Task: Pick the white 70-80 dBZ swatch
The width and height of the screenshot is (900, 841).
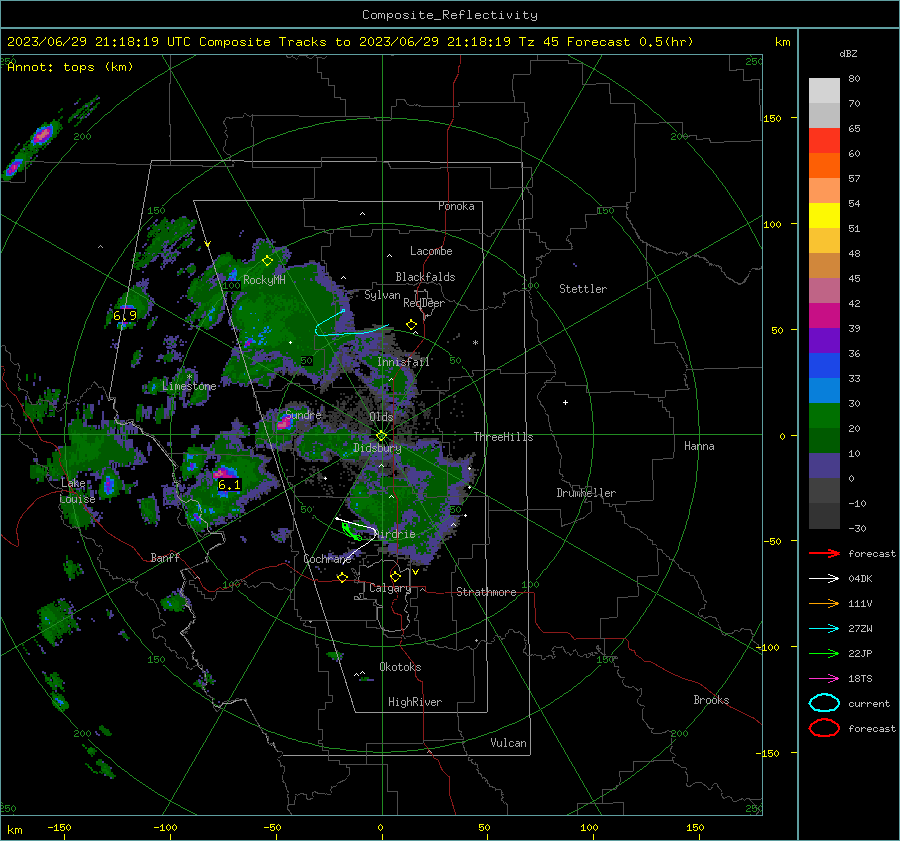Action: click(824, 90)
